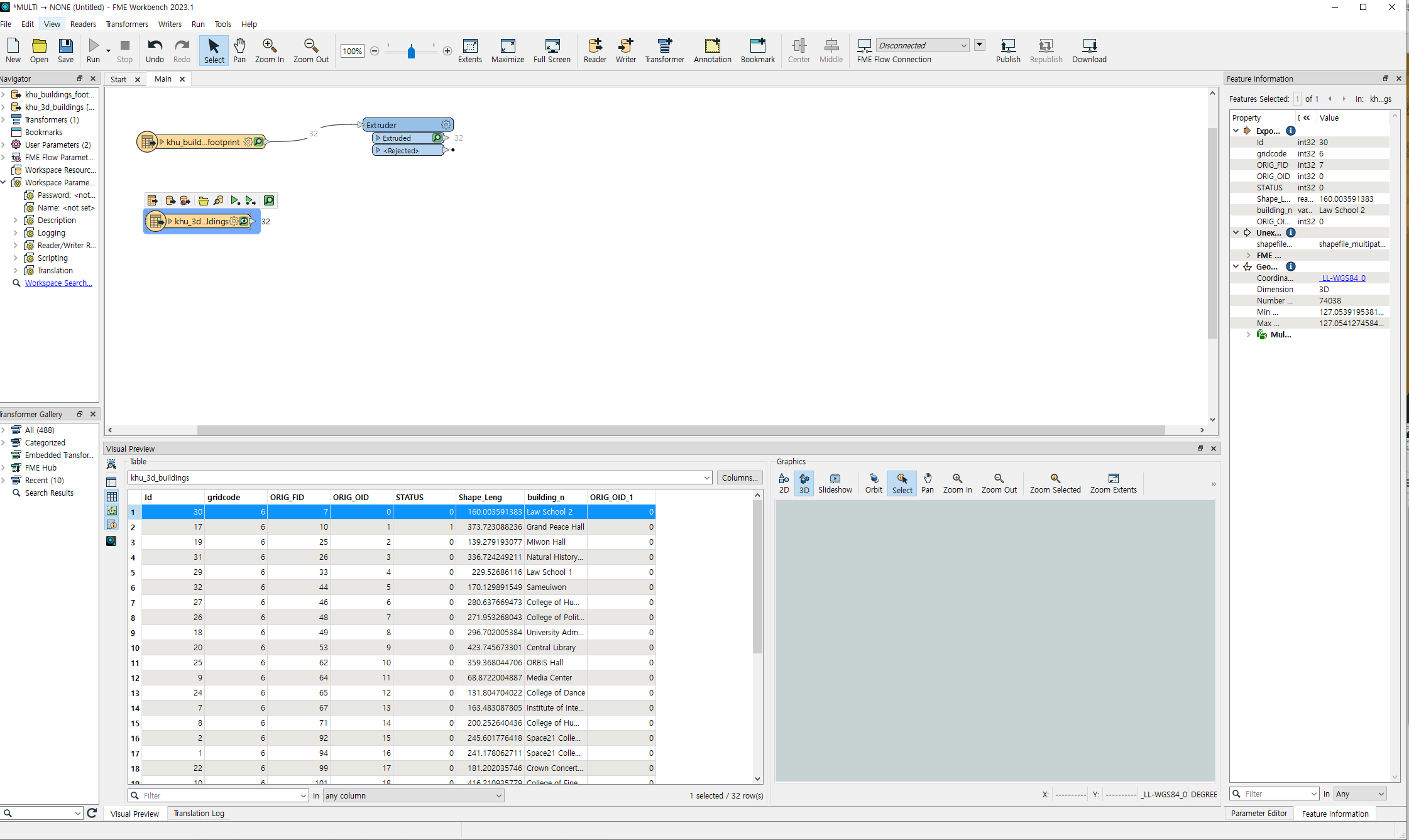Click the table Filter input field
This screenshot has height=840, width=1409.
click(218, 795)
